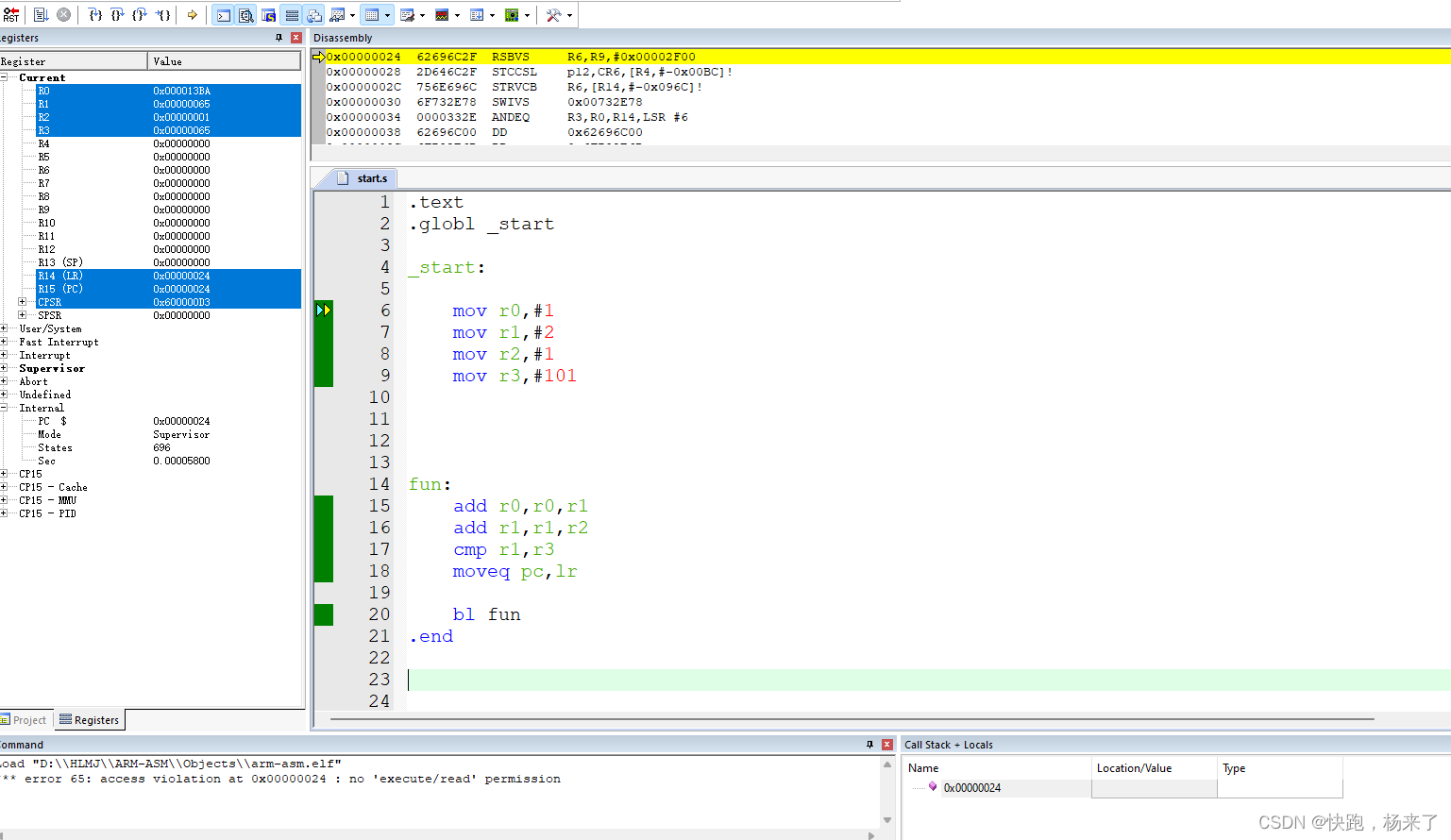Click code line 'moveq pc,lr'
Screen dimensions: 1451x840
pyautogui.click(x=515, y=571)
